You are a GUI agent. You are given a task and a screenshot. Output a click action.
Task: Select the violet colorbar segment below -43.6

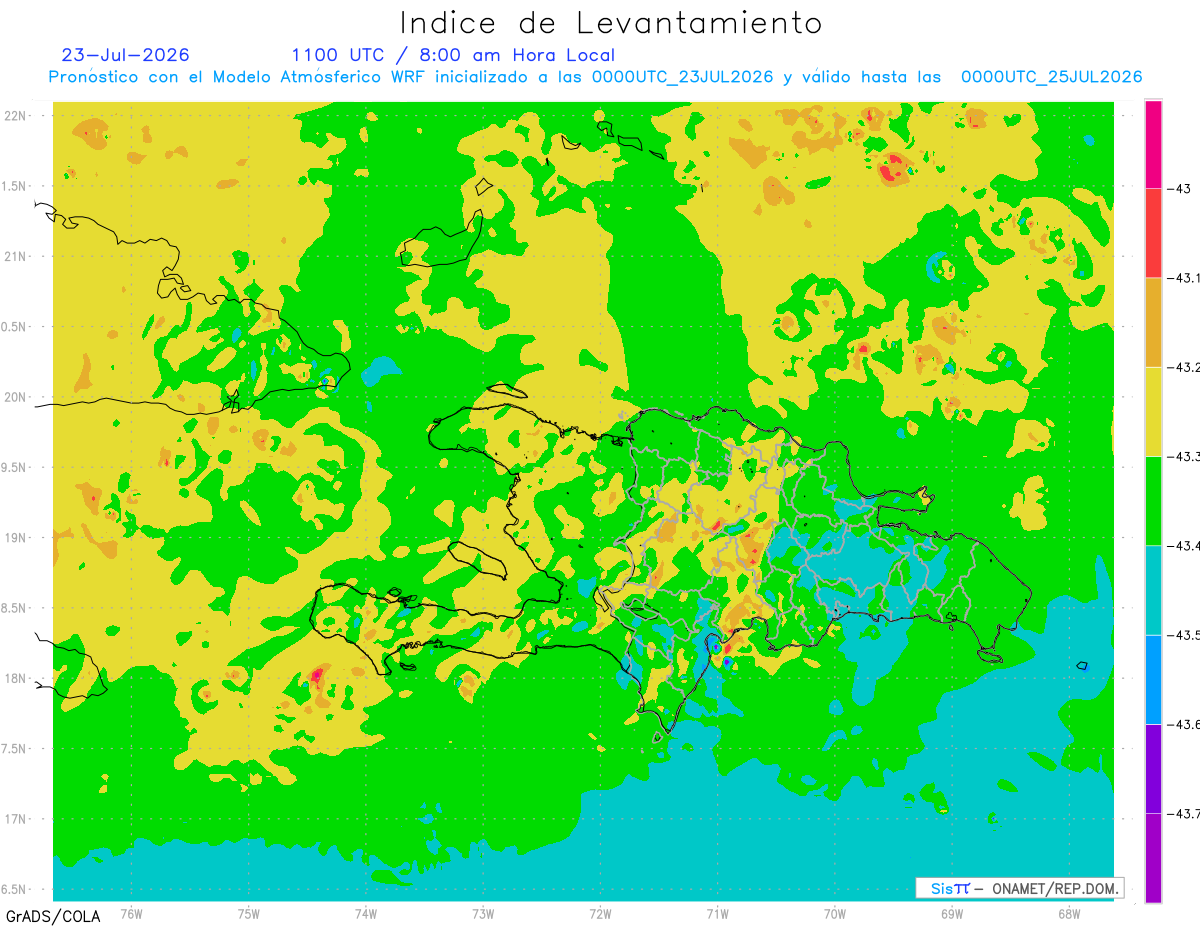1153,768
